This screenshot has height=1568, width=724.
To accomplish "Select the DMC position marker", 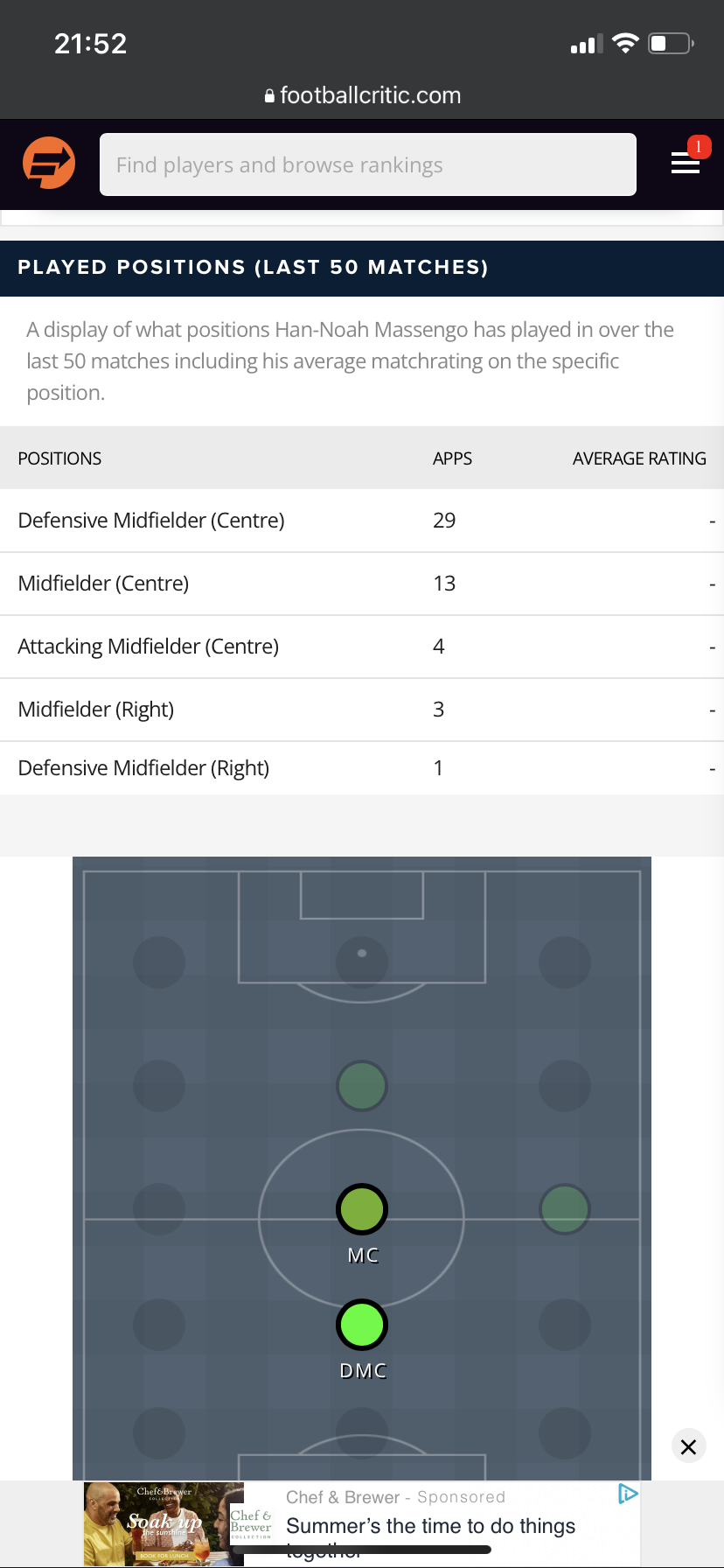I will (361, 1325).
